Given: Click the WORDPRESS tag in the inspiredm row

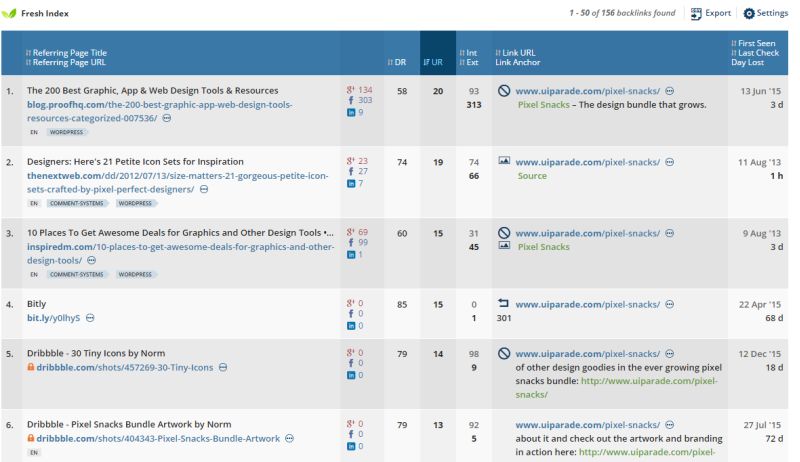Looking at the screenshot, I should (135, 274).
